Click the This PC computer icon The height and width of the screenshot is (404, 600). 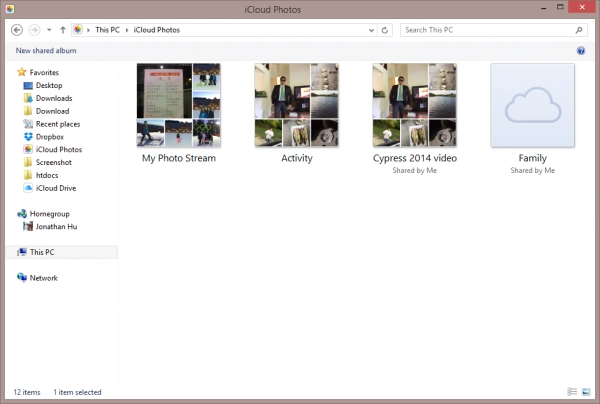pyautogui.click(x=22, y=252)
